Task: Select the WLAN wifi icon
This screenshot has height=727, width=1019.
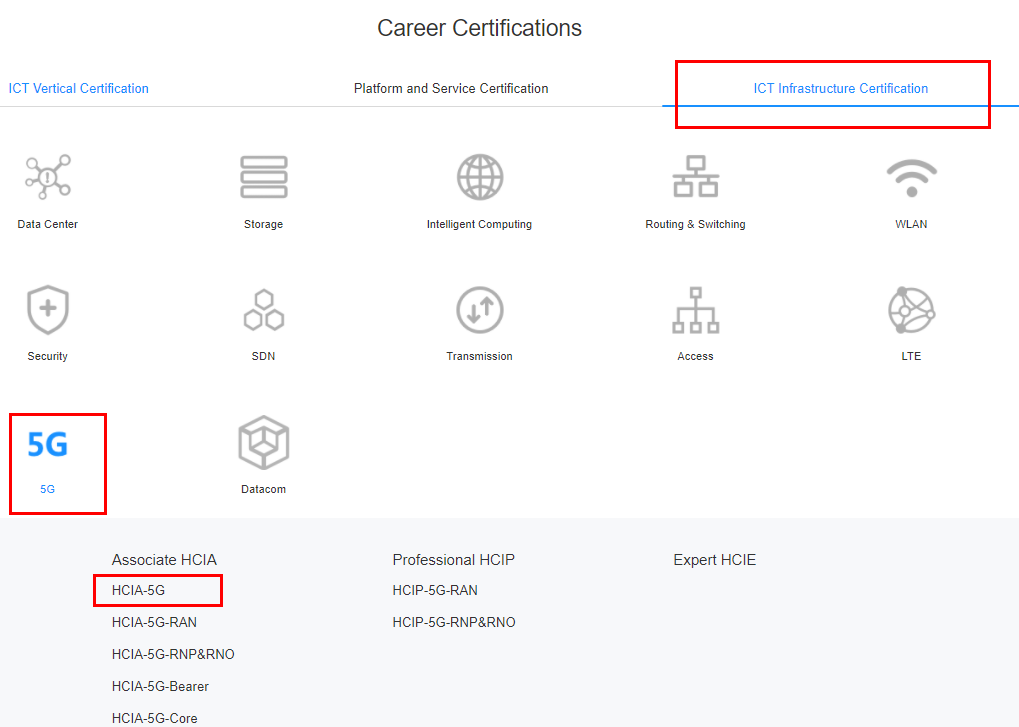Action: pyautogui.click(x=912, y=177)
